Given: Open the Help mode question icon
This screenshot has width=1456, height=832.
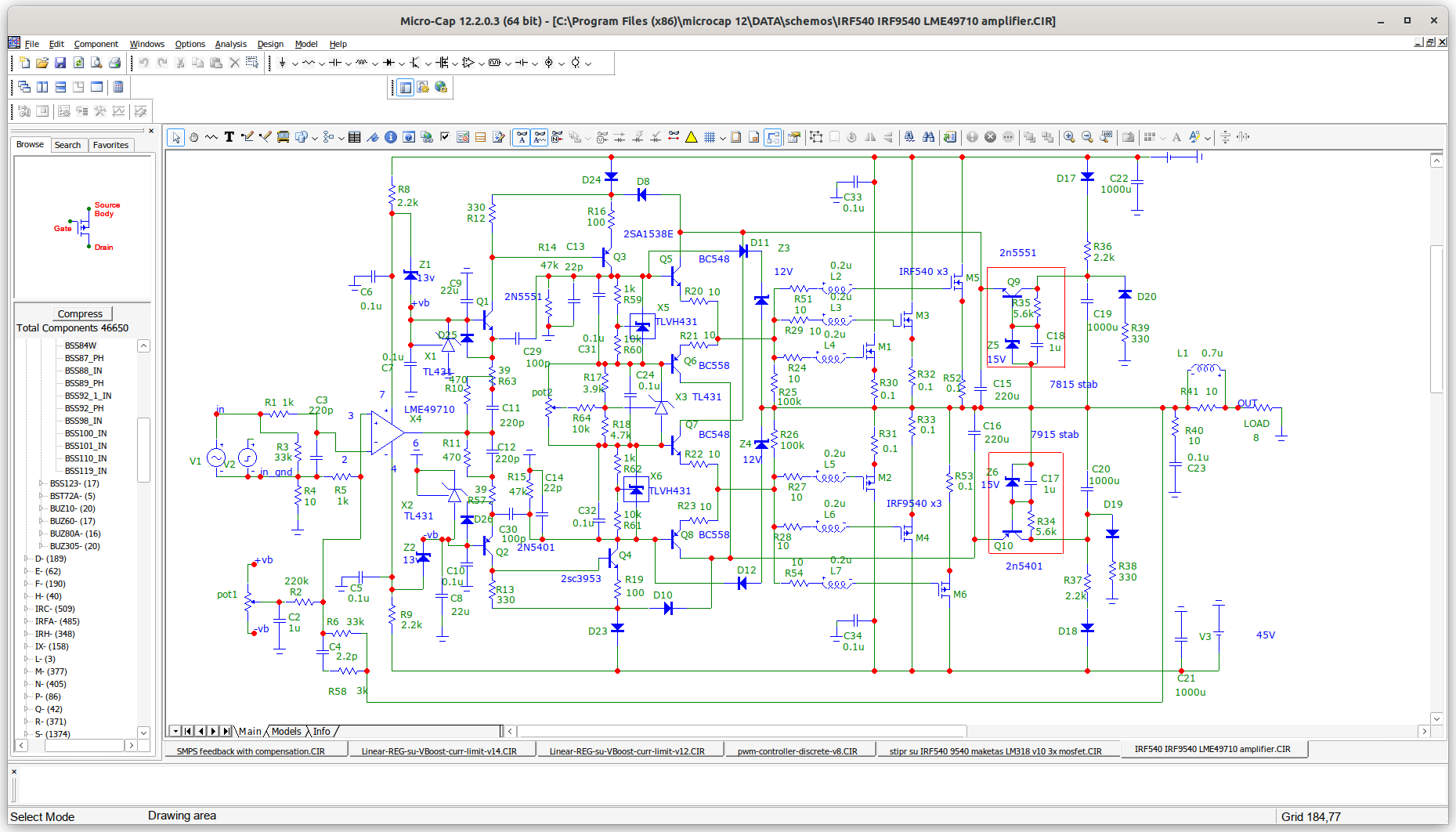Looking at the screenshot, I should [409, 137].
